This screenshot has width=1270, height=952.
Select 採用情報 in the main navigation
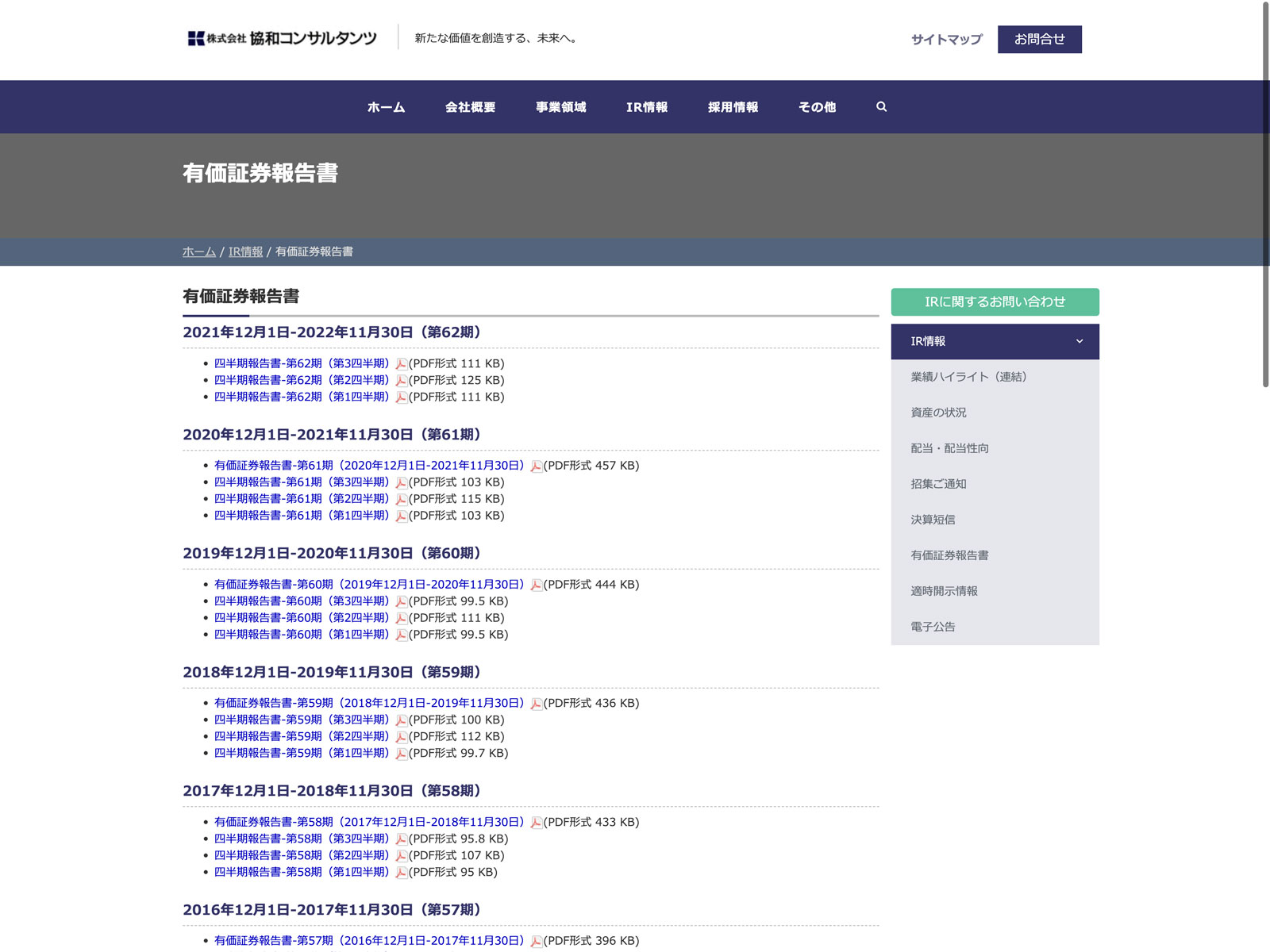[733, 107]
